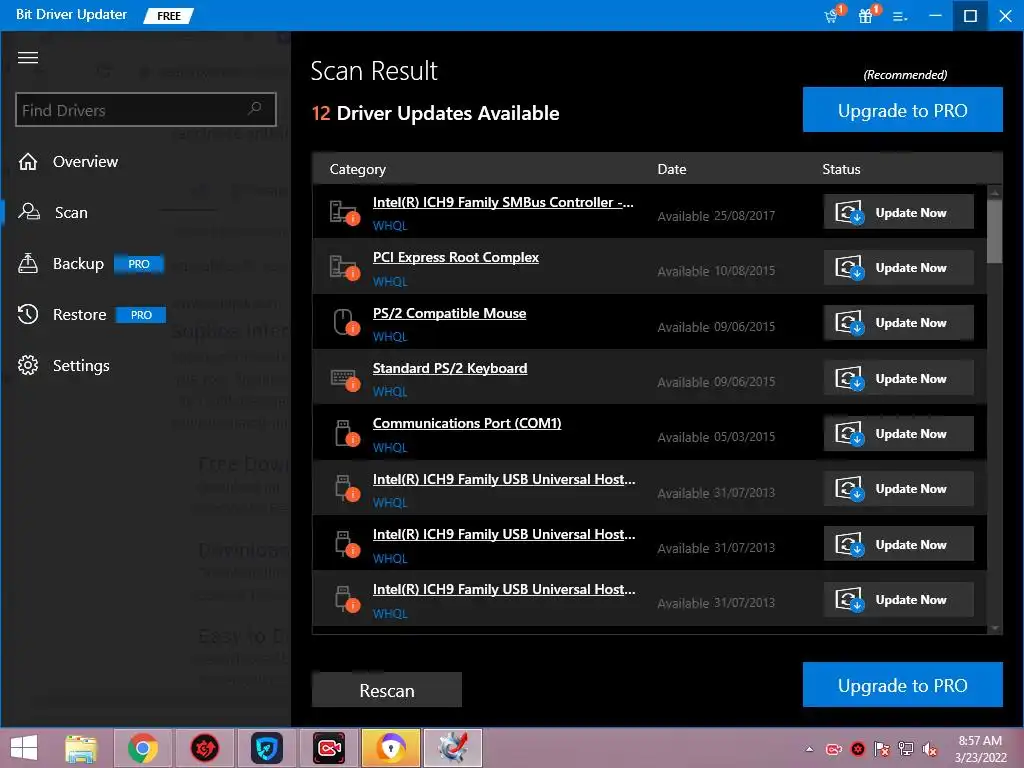1024x768 pixels.
Task: Click the flag notification tray icon
Action: 882,749
